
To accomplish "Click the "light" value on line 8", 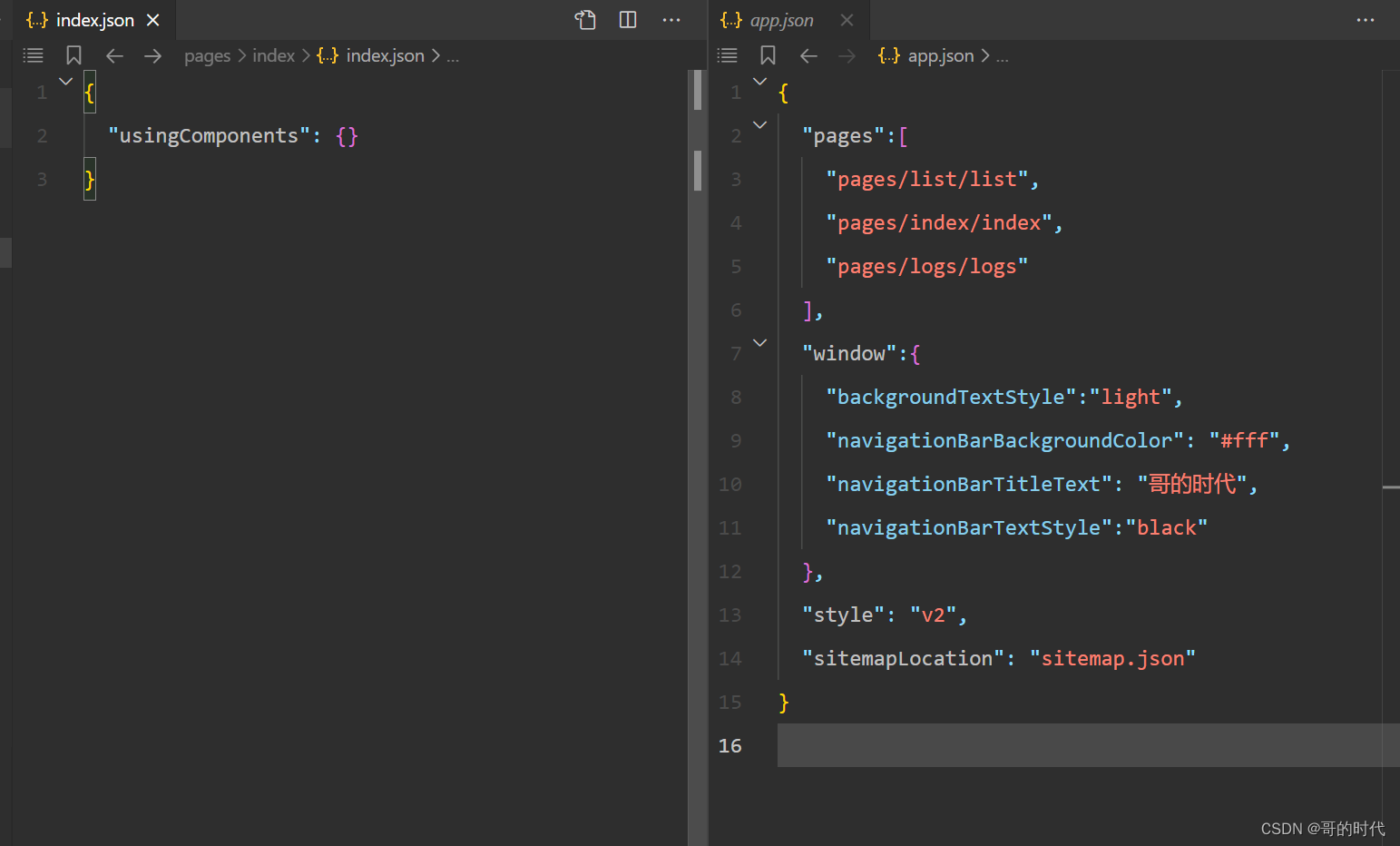I will (x=1131, y=398).
